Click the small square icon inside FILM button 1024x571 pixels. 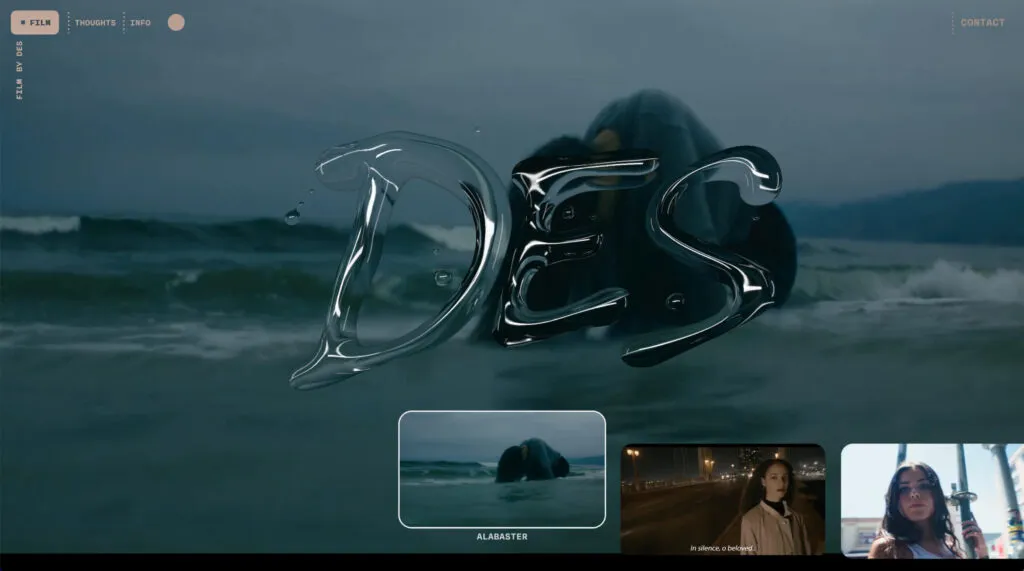click(x=22, y=22)
